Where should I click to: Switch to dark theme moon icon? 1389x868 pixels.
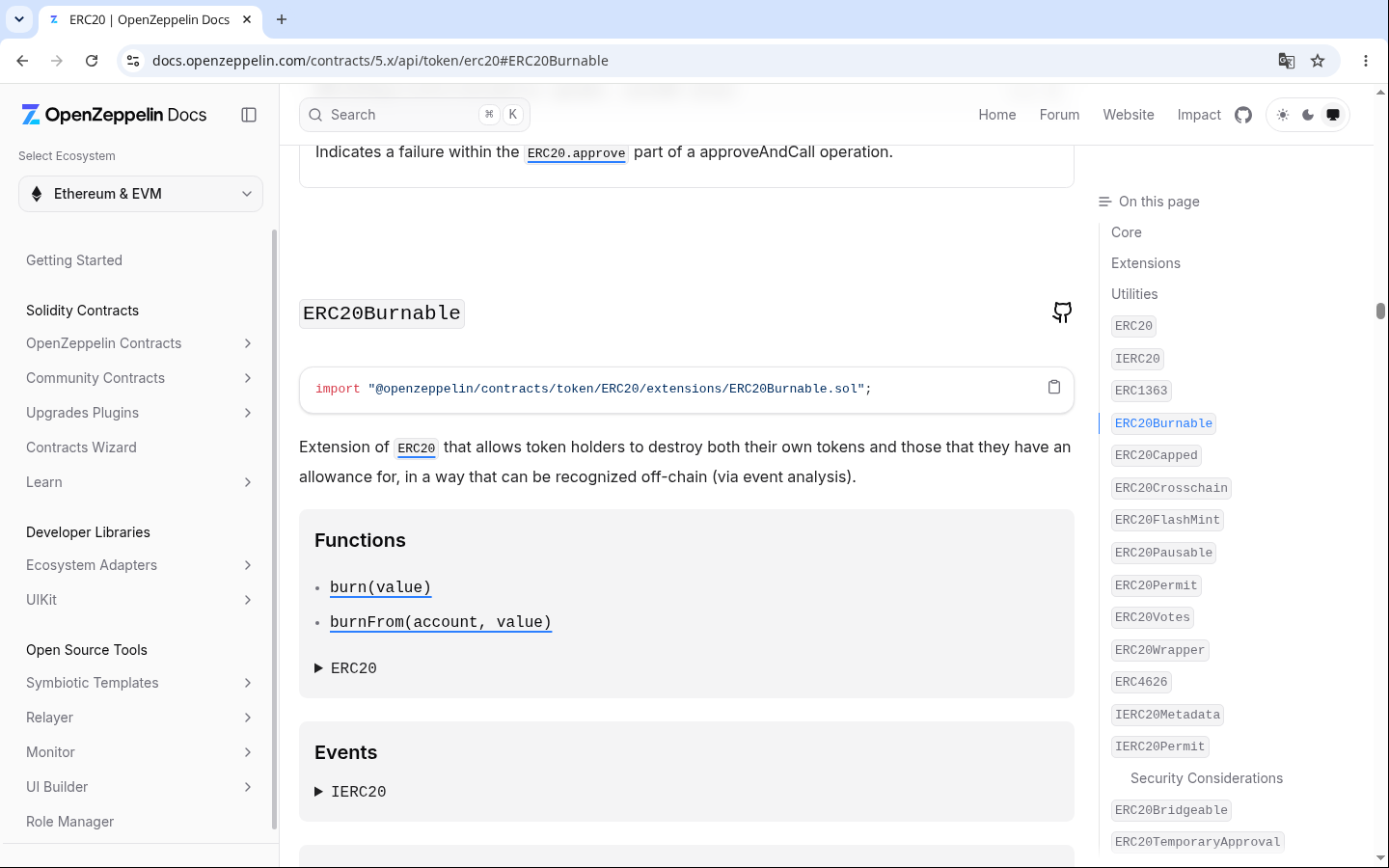[x=1308, y=115]
